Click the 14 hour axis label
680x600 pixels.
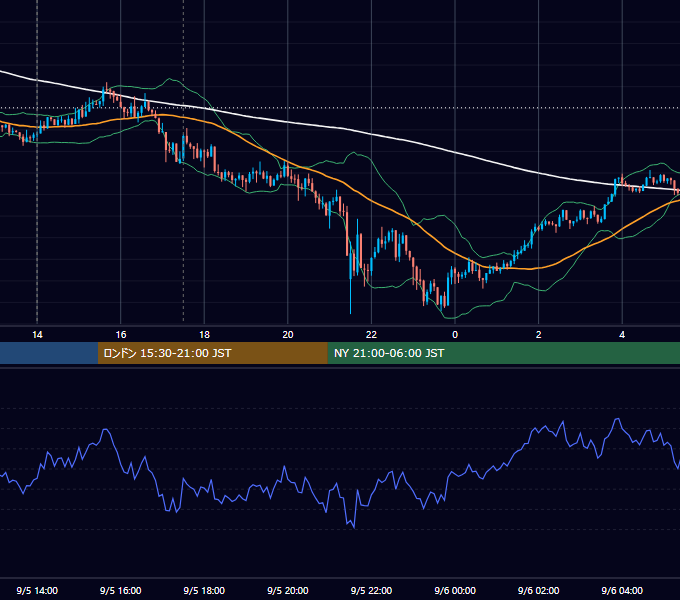(x=37, y=335)
